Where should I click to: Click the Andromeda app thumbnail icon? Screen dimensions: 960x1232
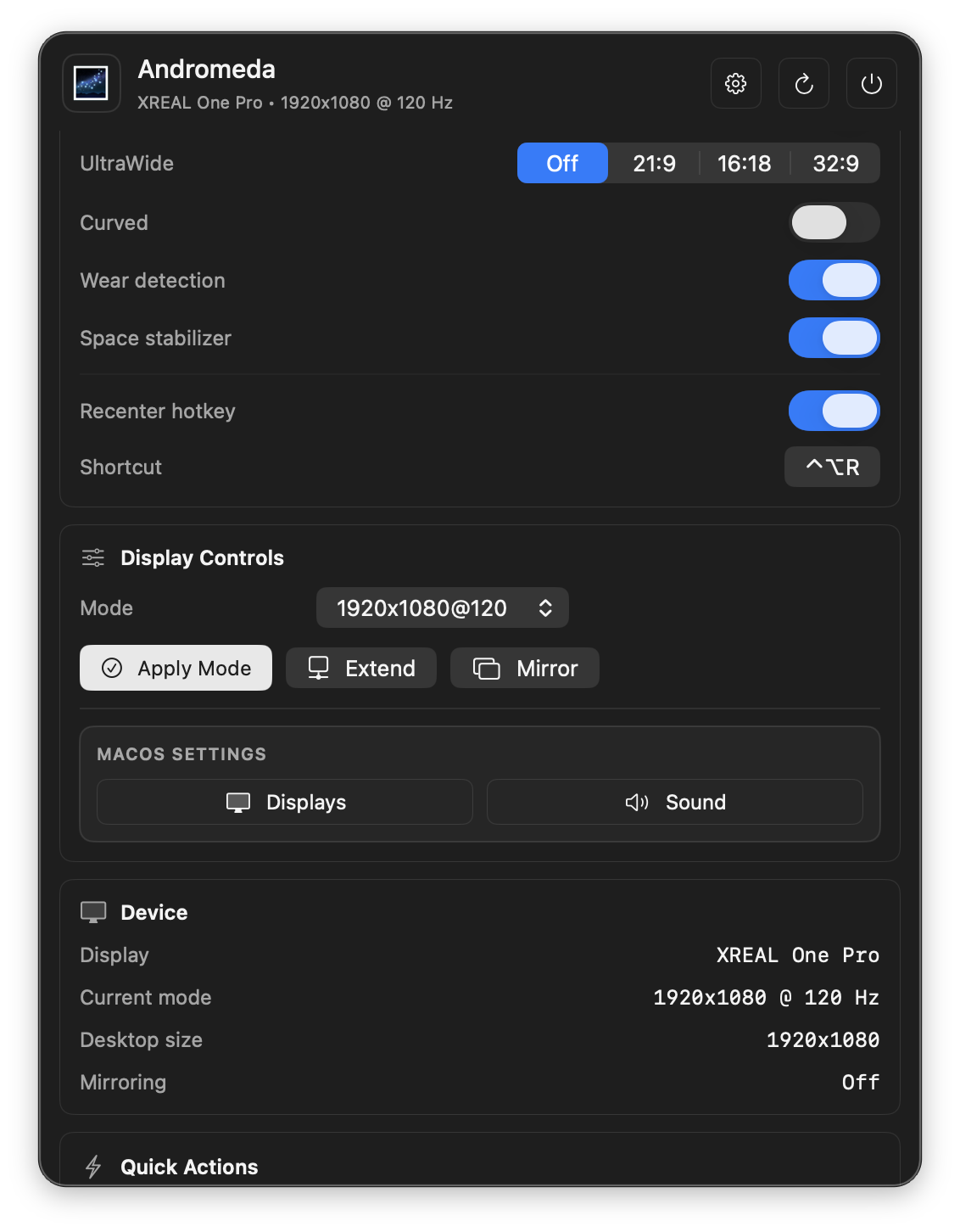(x=91, y=83)
